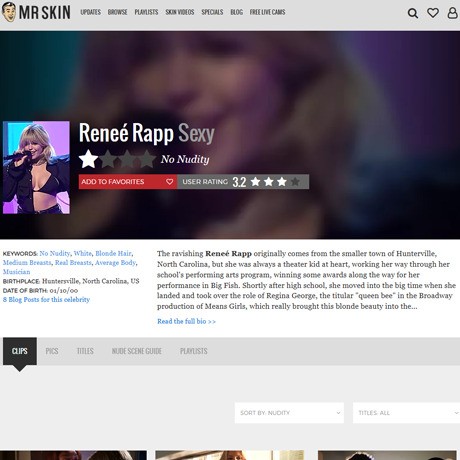
Task: Open 8 Blog Posts for this celebrity
Action: point(46,299)
